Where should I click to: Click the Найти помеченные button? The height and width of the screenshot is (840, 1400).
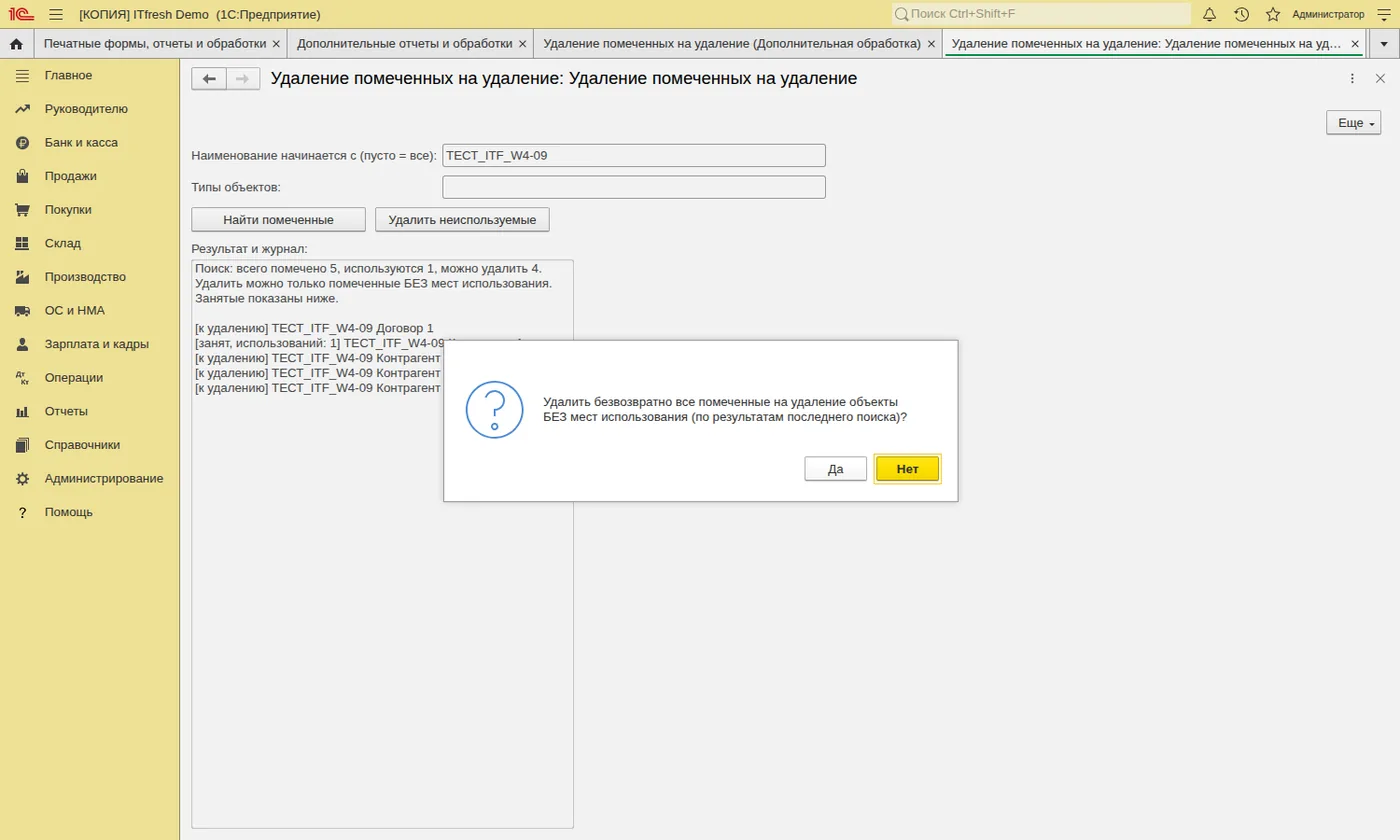point(279,220)
